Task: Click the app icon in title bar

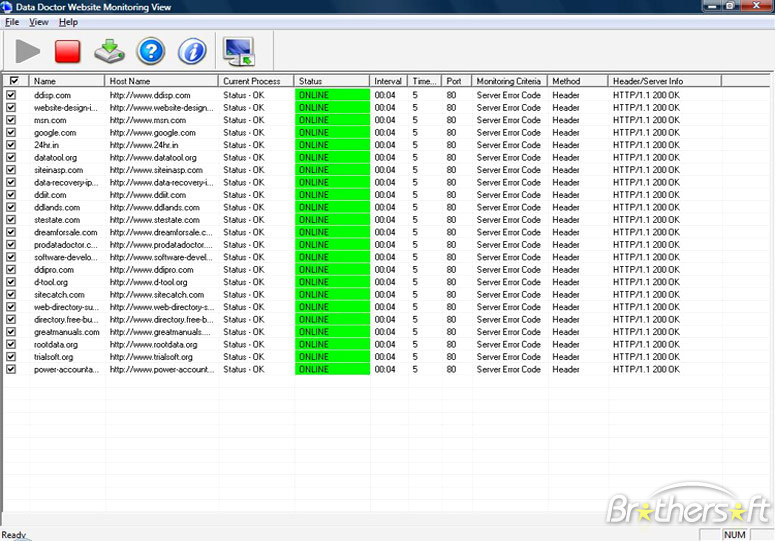Action: 6,7
